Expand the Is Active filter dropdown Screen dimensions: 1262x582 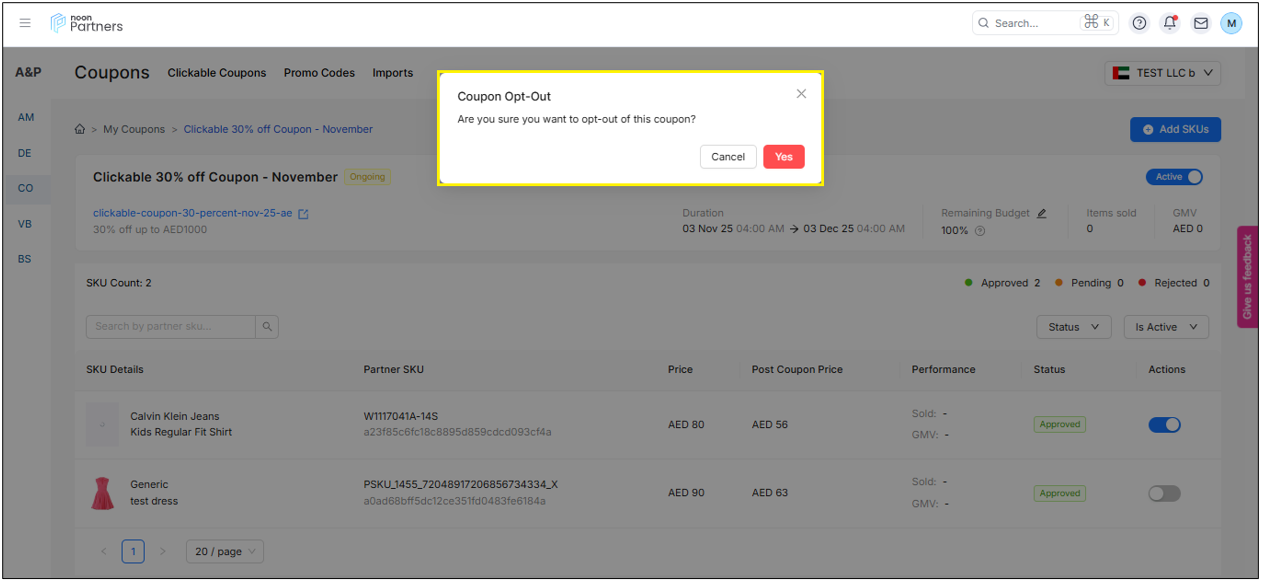[x=1166, y=327]
